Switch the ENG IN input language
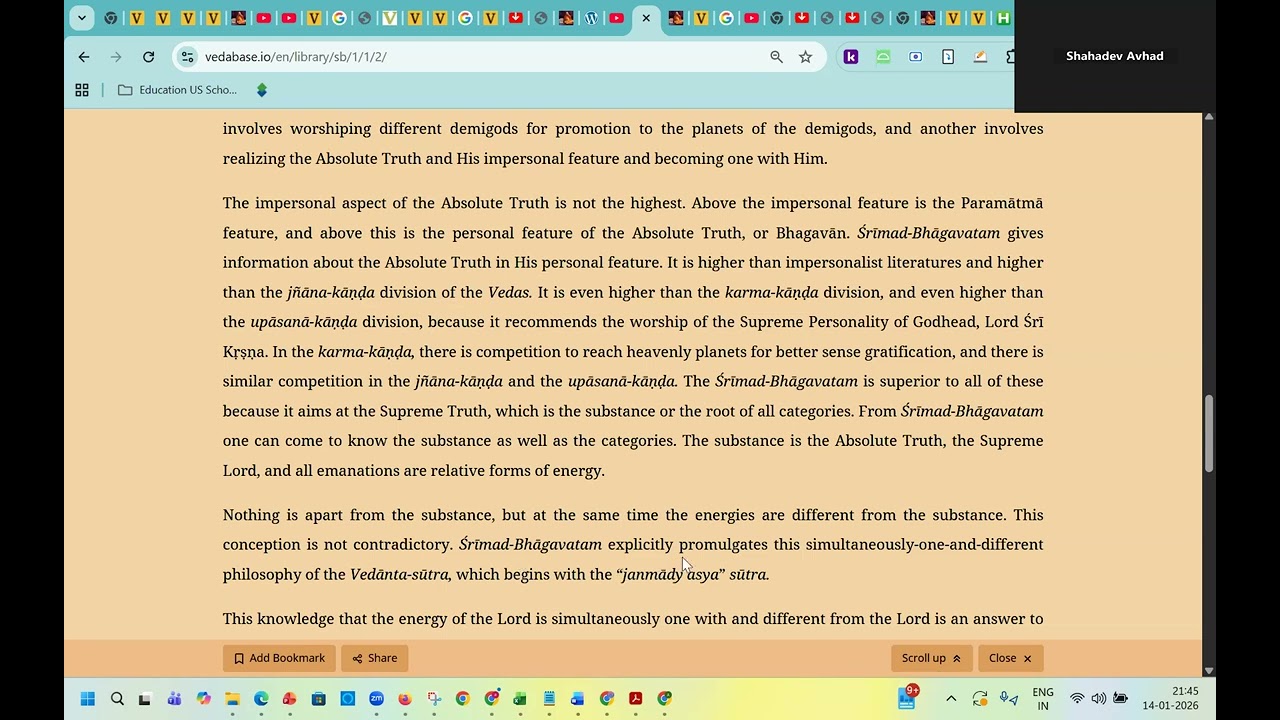This screenshot has width=1280, height=720. [x=1043, y=699]
